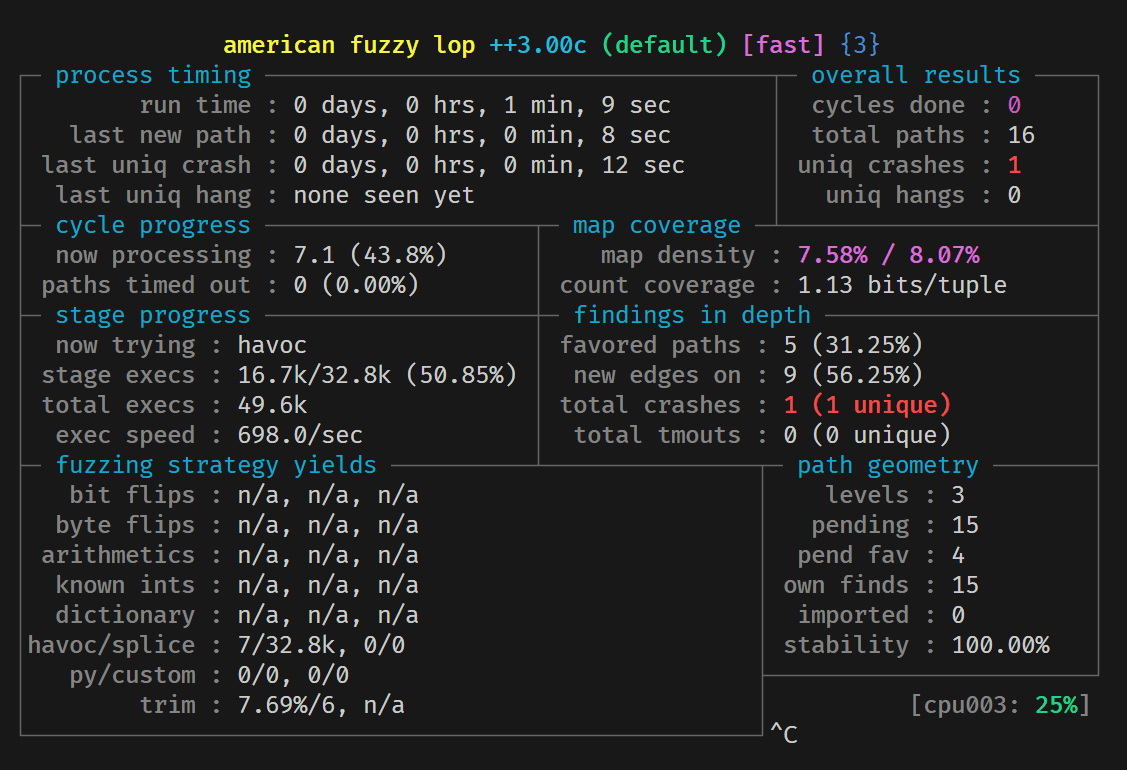Select the havoc/splice yields value

tap(321, 645)
